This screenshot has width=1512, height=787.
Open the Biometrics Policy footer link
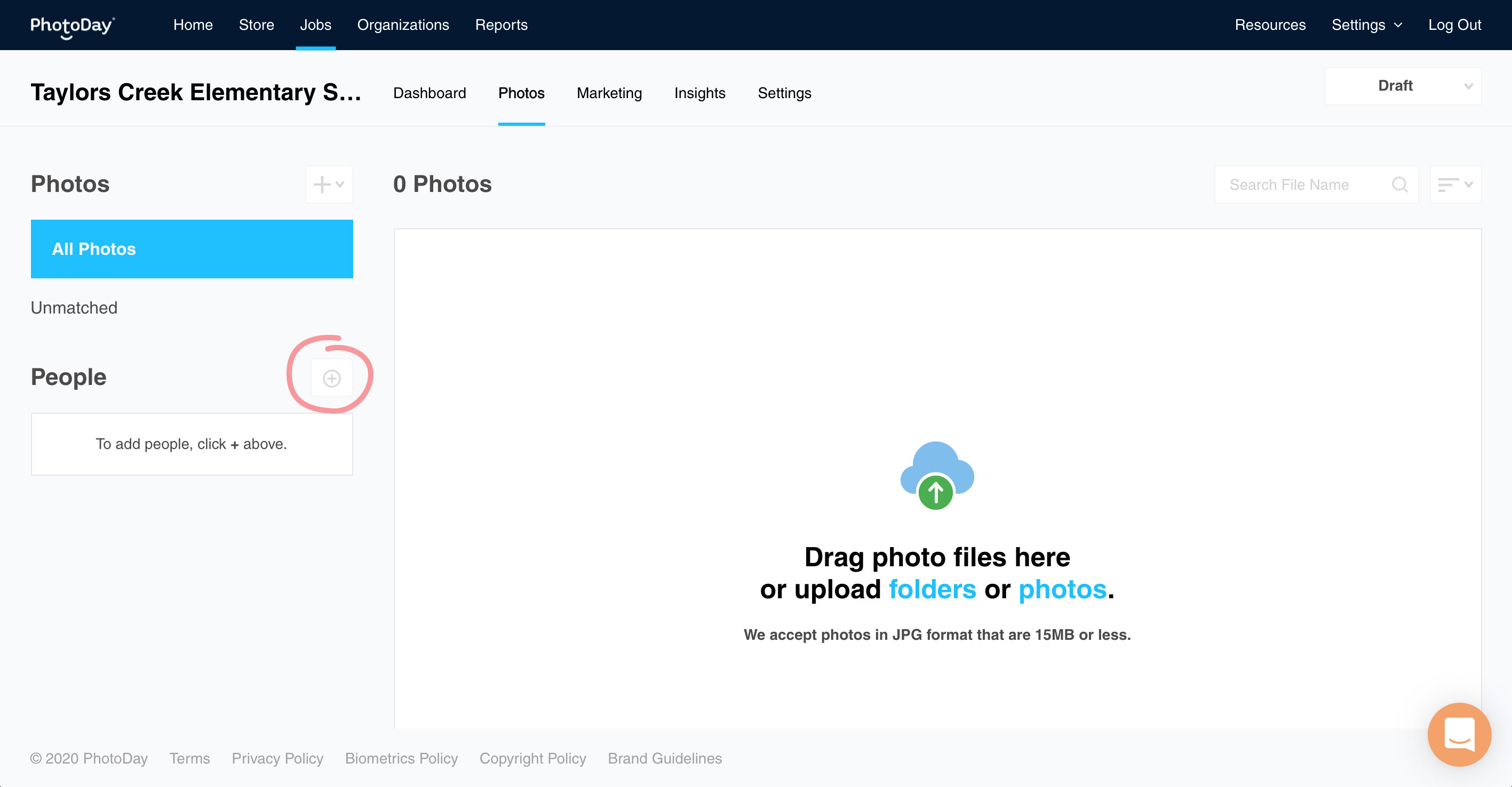402,758
